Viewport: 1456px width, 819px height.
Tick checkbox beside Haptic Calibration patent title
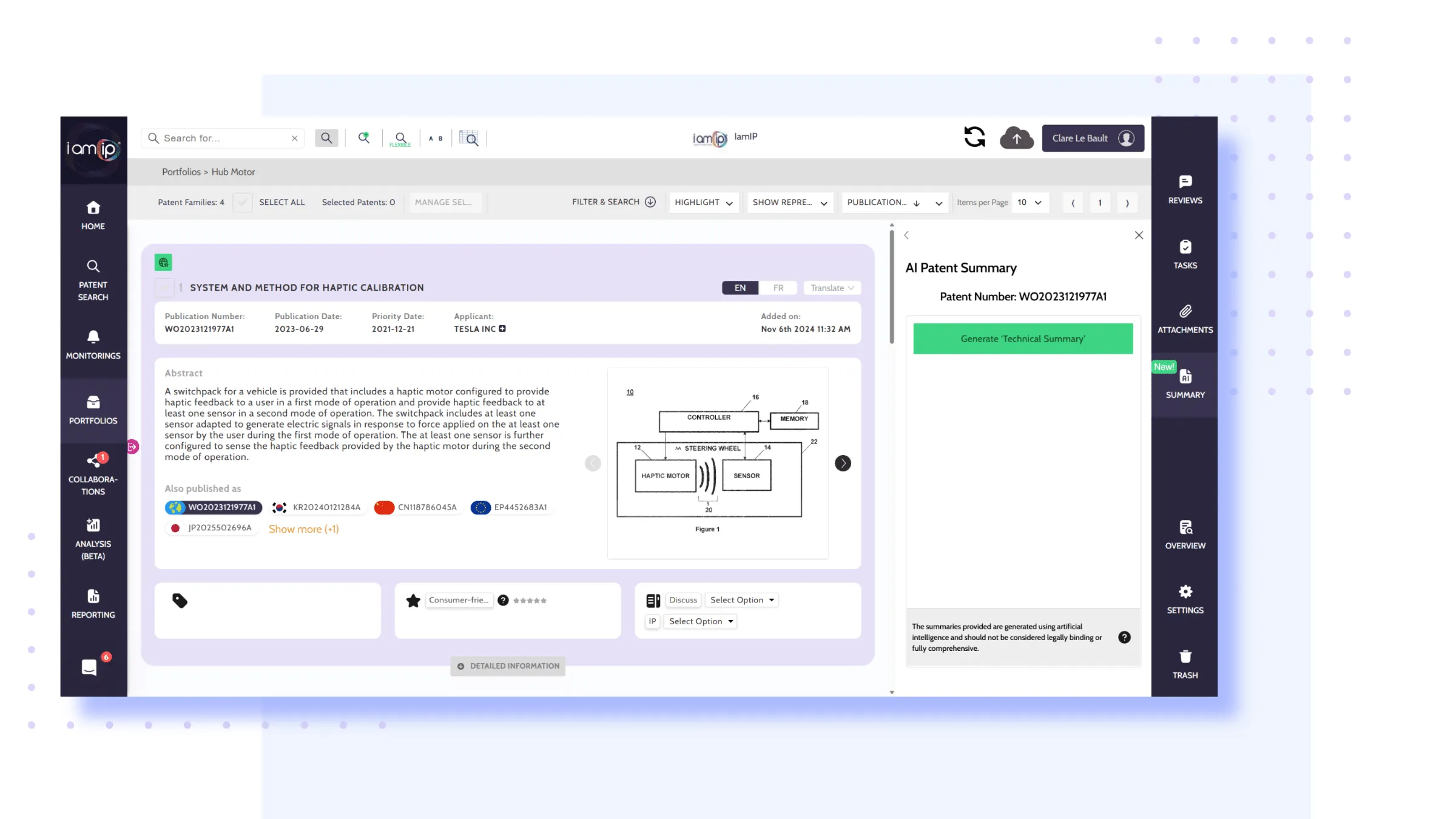pos(164,288)
